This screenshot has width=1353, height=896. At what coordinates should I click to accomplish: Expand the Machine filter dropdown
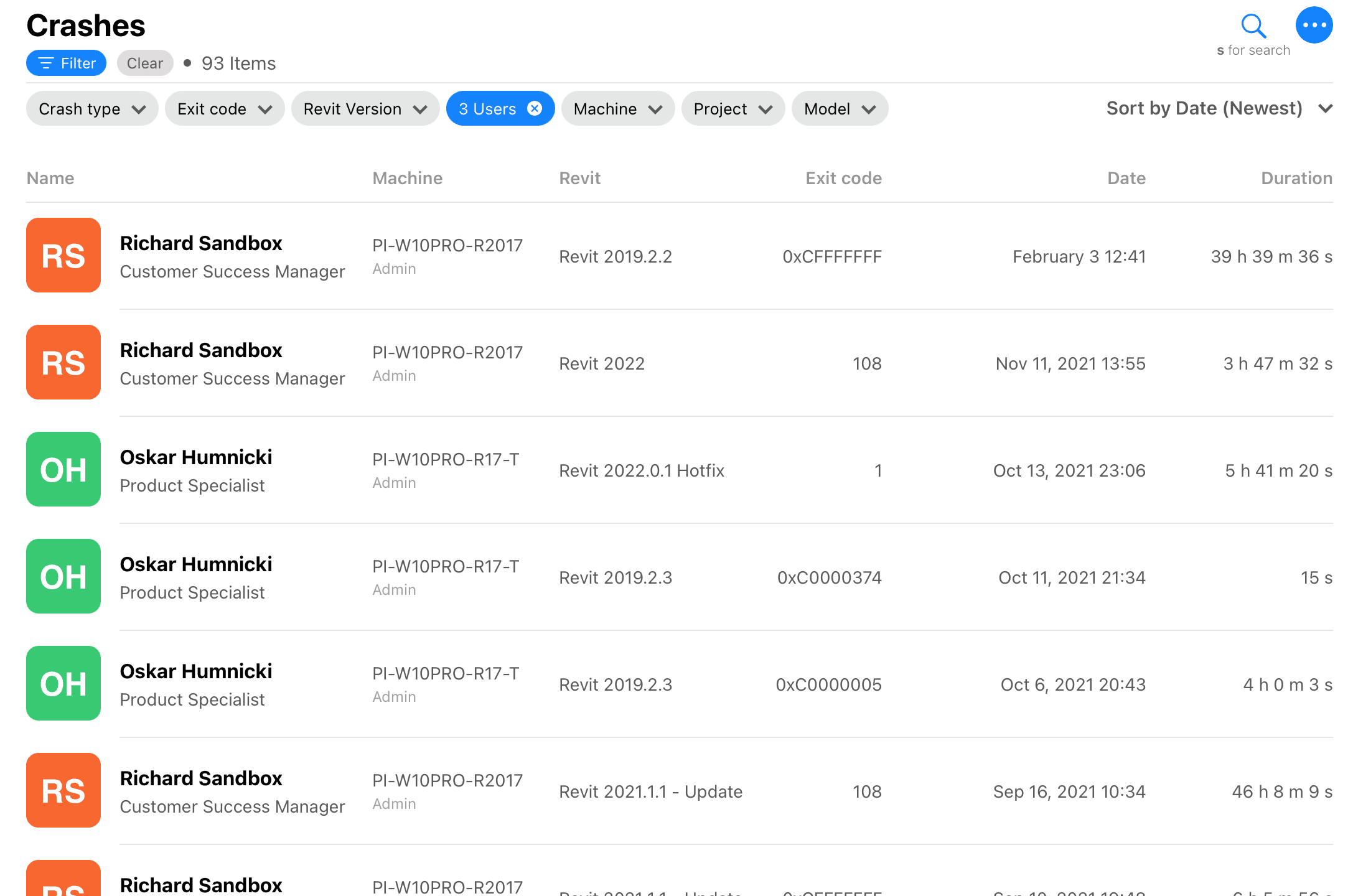click(617, 109)
